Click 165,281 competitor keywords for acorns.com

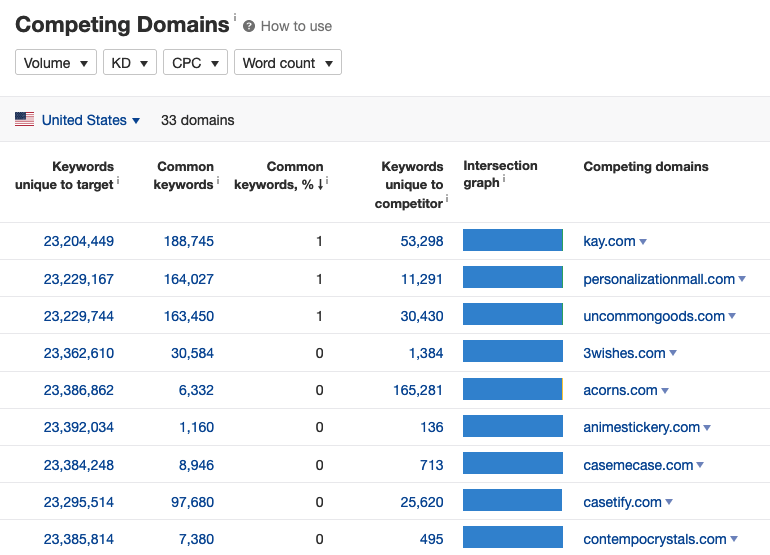418,390
